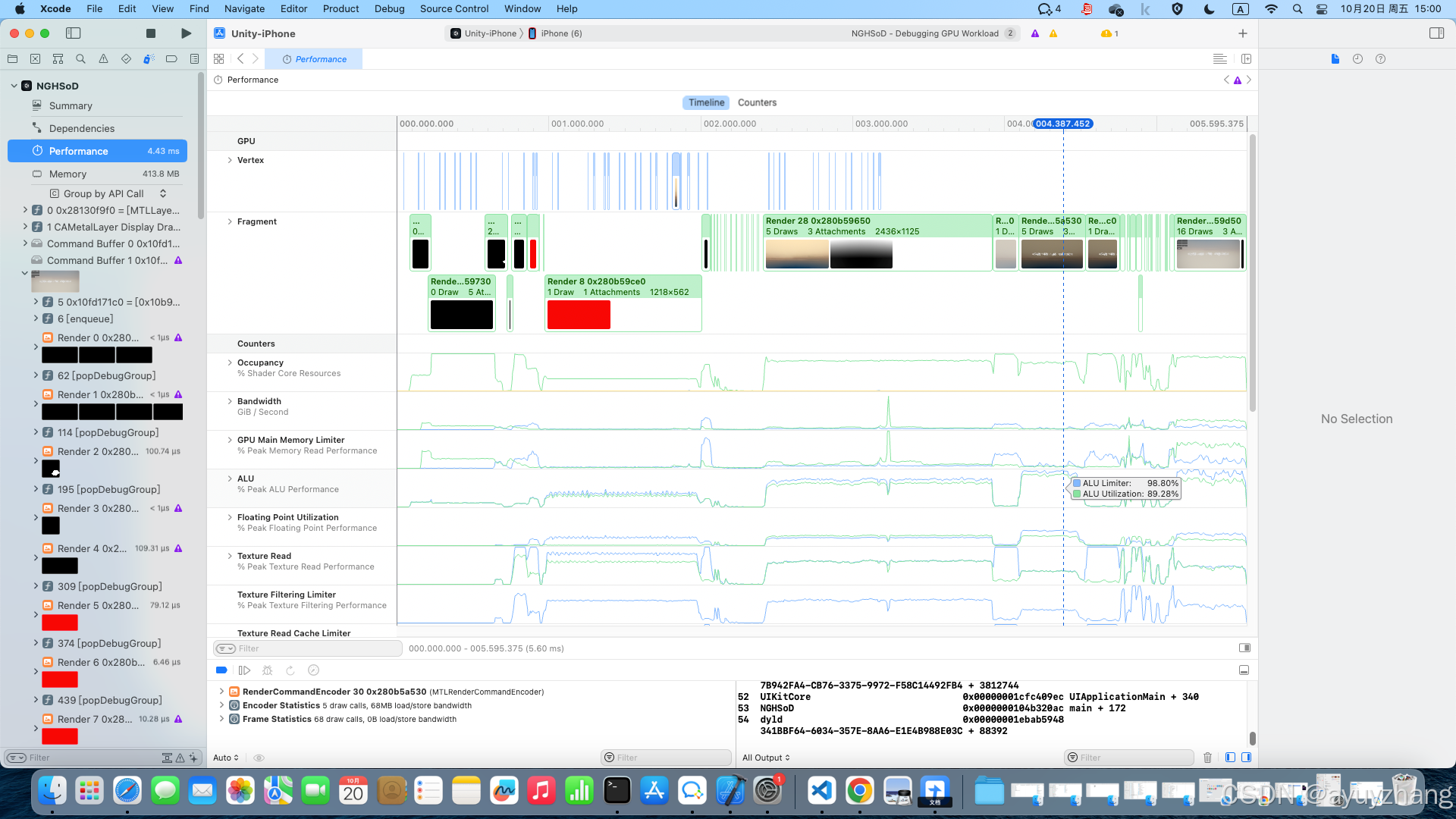Screen dimensions: 1456x819
Task: Select the Summary item in navigator
Action: click(71, 106)
